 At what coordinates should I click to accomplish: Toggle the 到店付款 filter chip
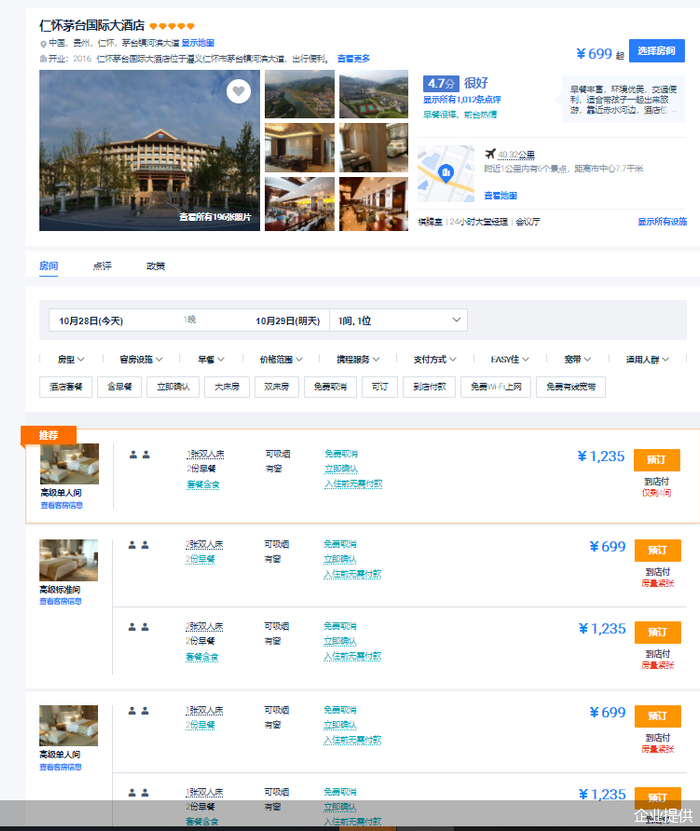click(x=429, y=387)
